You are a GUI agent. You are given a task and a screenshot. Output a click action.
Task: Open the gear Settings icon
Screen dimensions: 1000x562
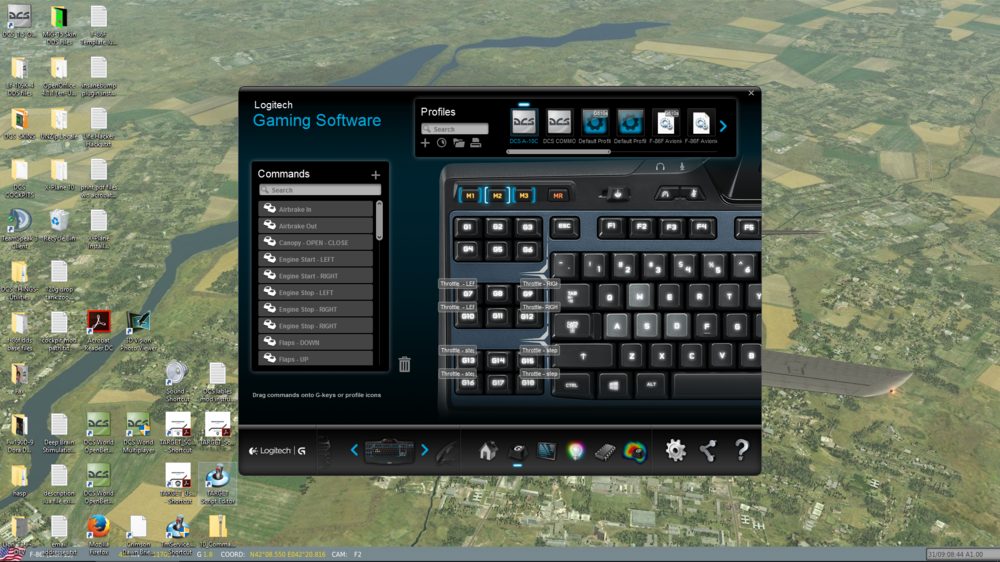(675, 450)
